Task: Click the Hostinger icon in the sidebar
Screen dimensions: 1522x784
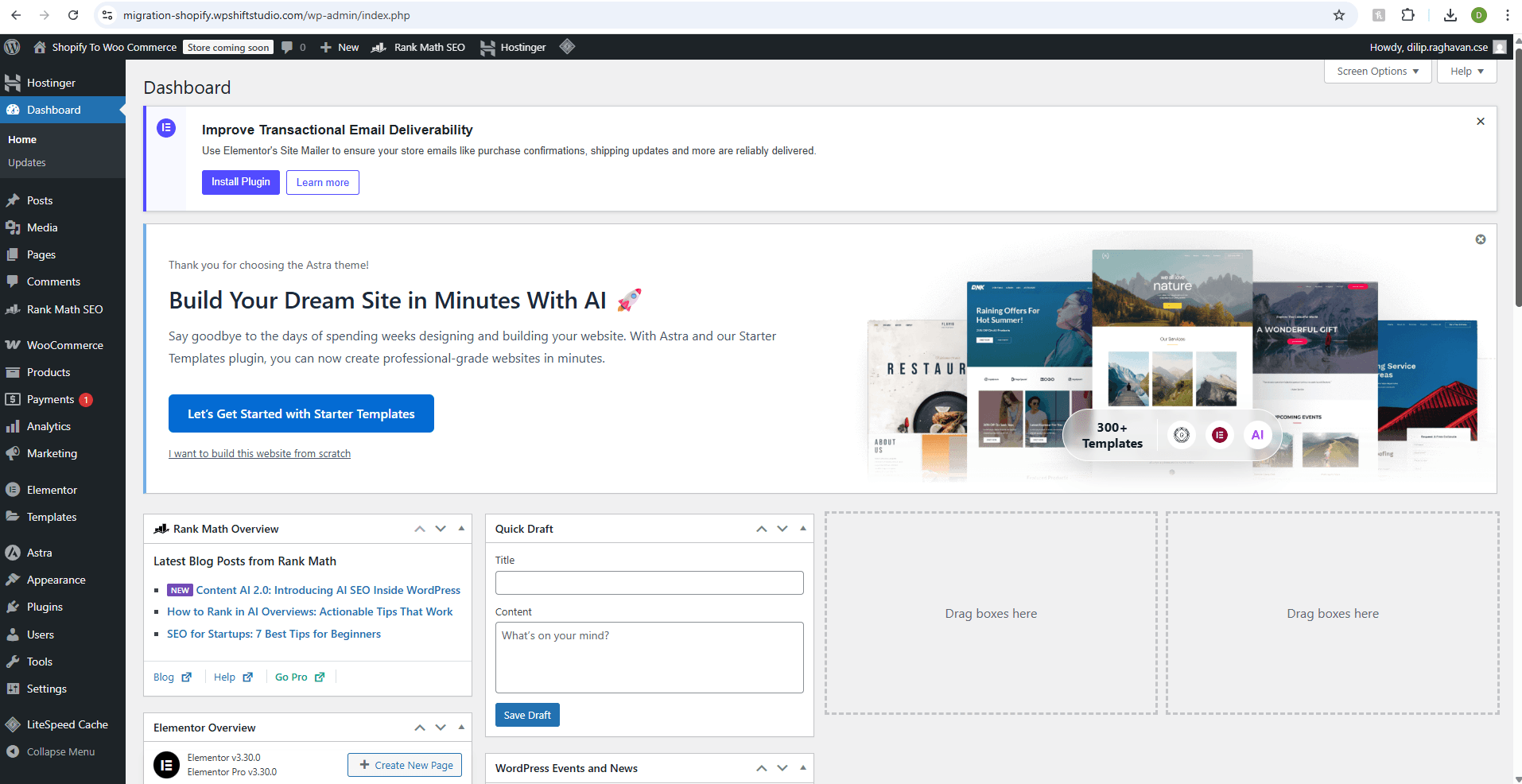Action: point(13,83)
